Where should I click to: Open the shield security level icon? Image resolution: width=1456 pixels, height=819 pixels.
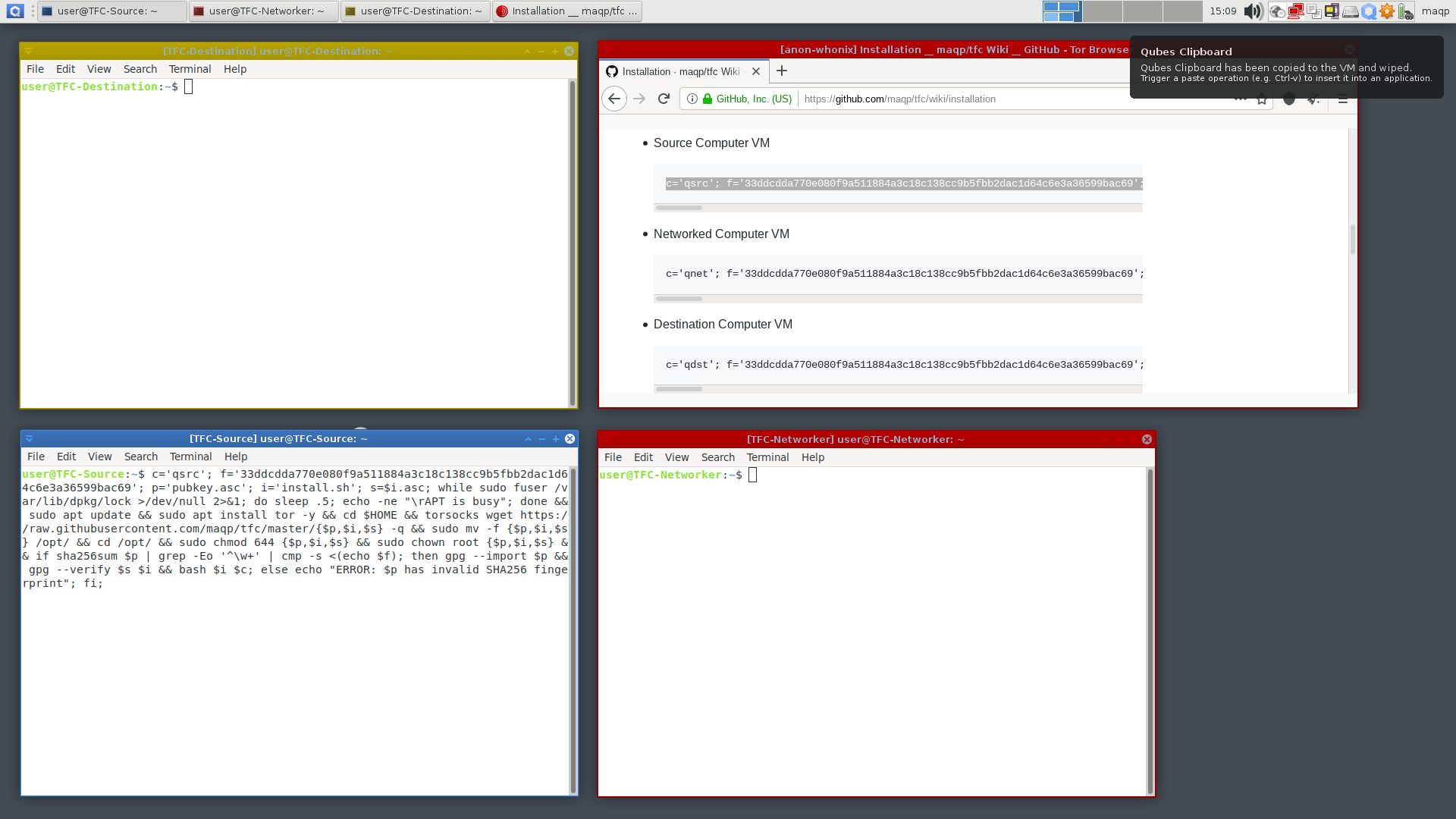(x=1289, y=99)
